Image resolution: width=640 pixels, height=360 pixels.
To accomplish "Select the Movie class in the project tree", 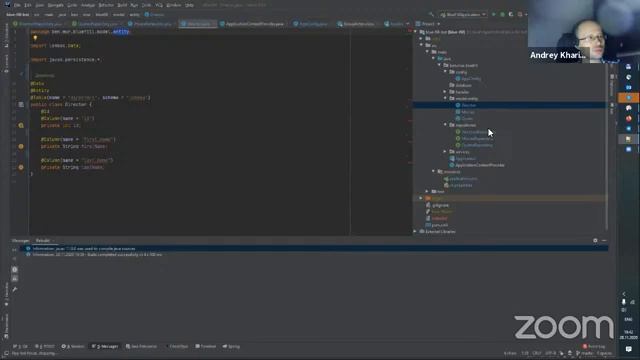I will tap(465, 112).
